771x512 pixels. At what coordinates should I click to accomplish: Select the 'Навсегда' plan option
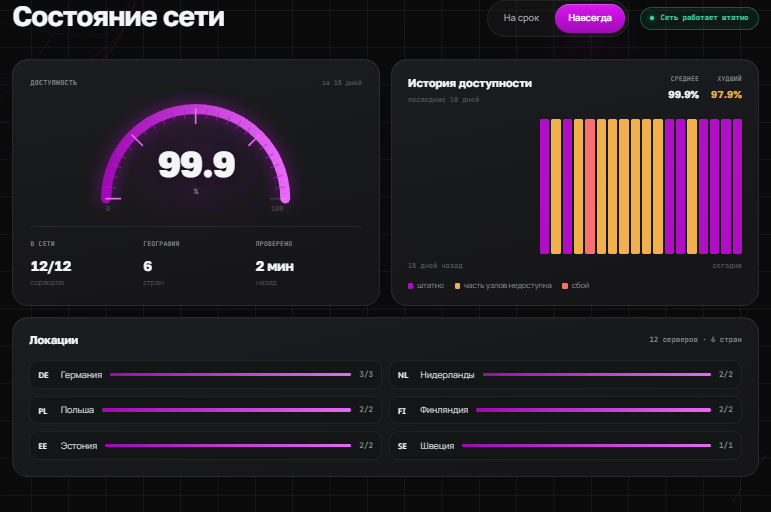[x=590, y=18]
